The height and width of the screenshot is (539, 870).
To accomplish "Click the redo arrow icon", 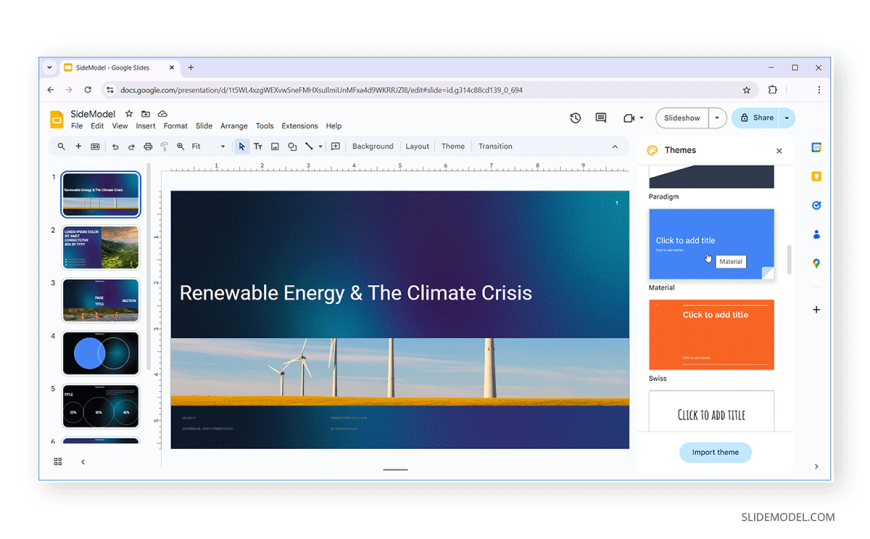I will tap(131, 147).
